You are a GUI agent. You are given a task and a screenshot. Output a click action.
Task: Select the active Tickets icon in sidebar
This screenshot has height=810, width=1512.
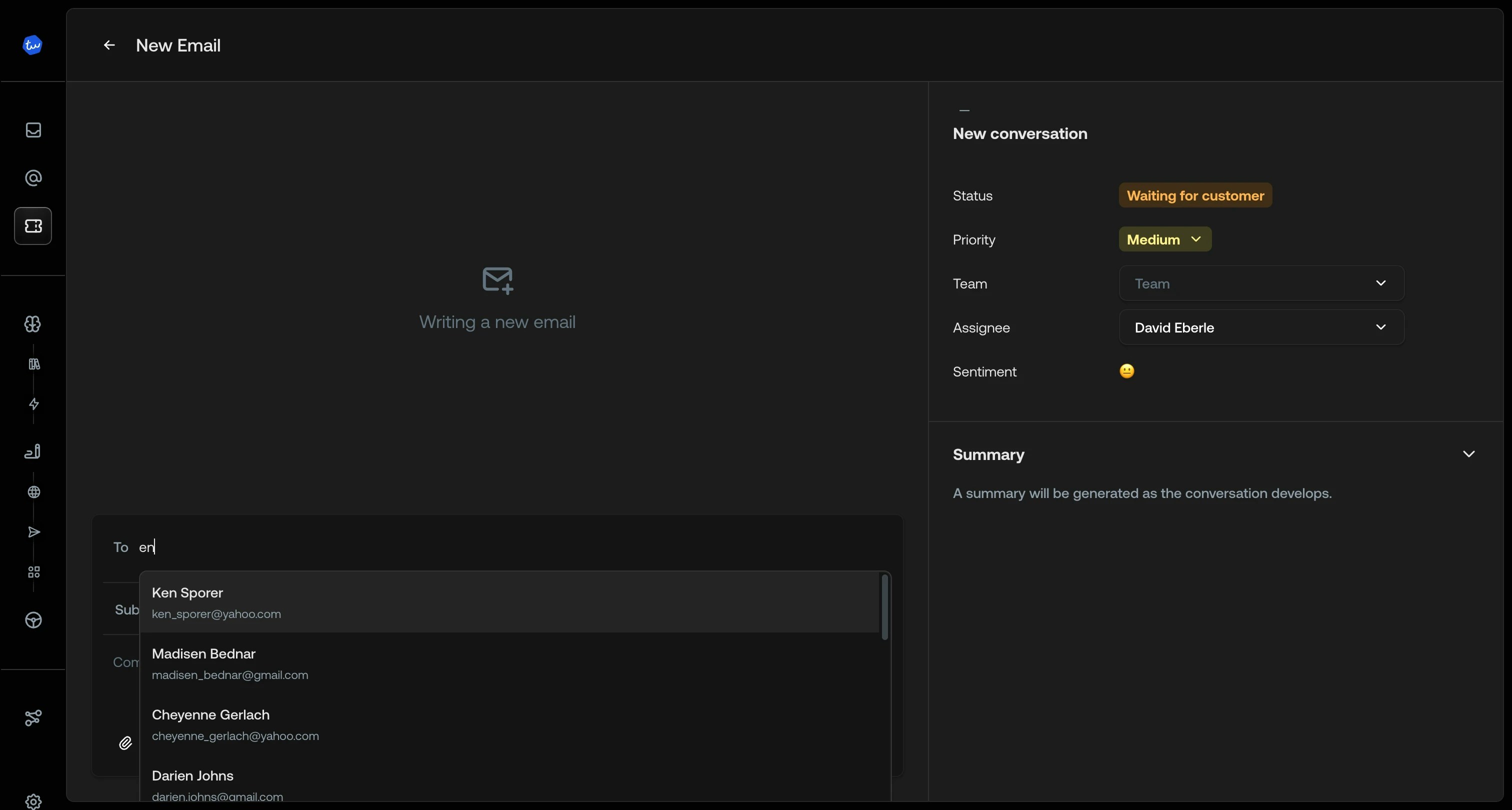point(33,226)
